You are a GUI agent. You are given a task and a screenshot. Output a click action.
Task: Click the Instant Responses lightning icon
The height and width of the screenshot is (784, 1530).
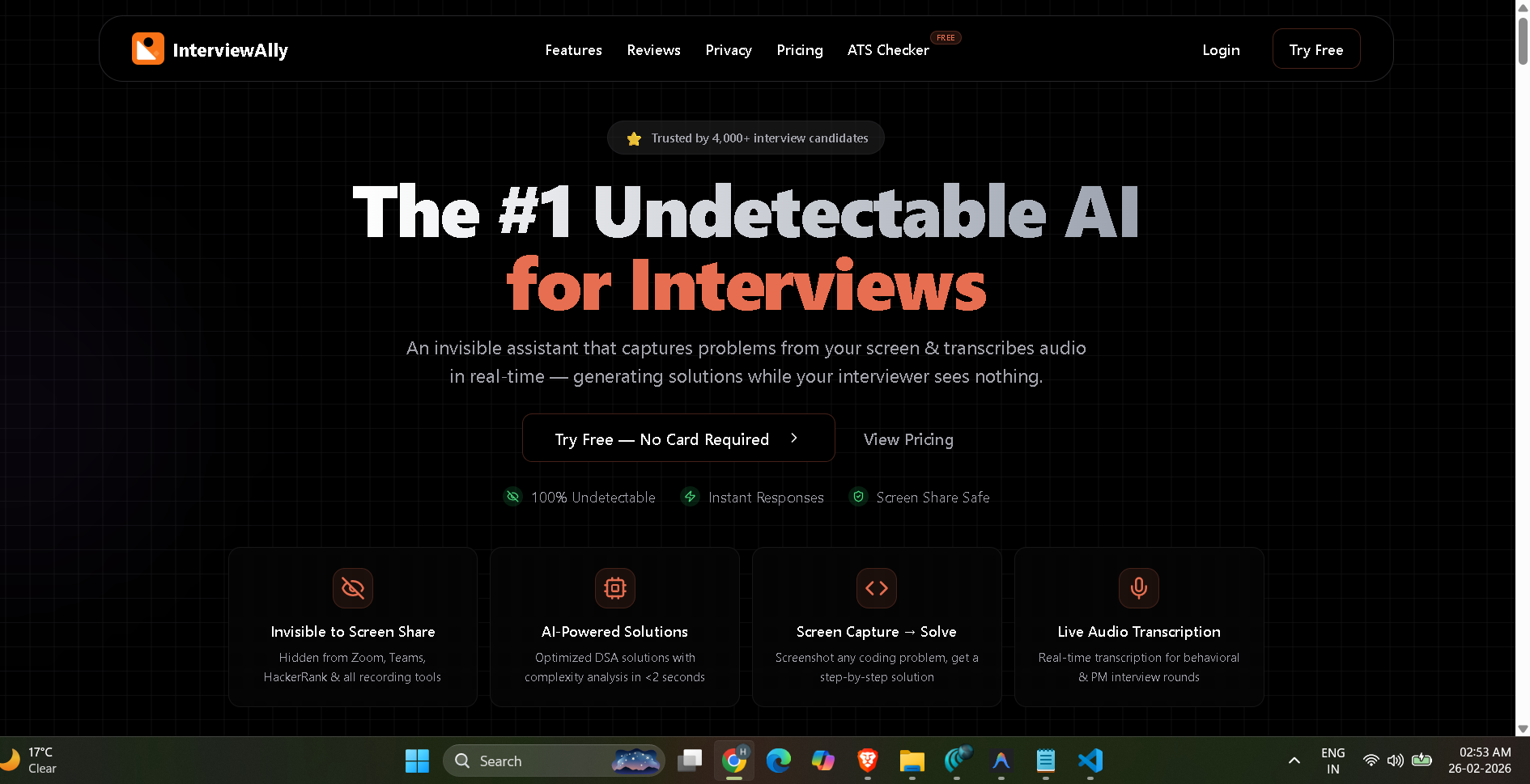tap(690, 497)
